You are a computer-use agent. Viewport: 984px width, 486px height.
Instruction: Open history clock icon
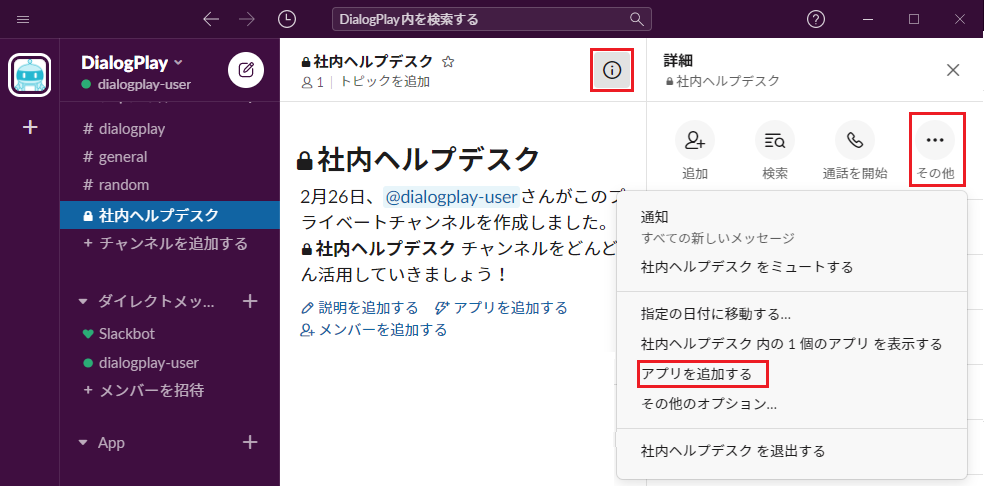pos(287,19)
